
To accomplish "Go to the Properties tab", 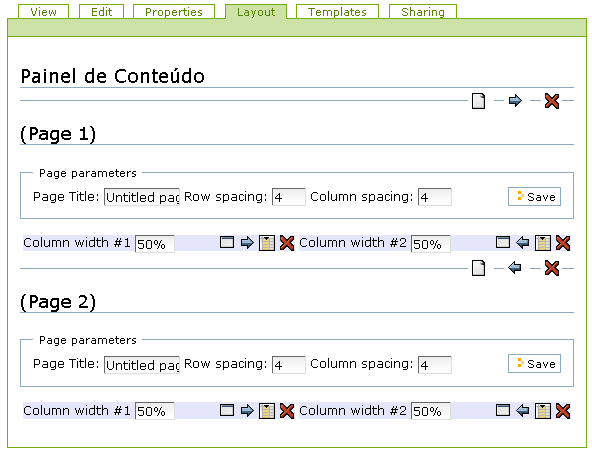I will (x=174, y=12).
